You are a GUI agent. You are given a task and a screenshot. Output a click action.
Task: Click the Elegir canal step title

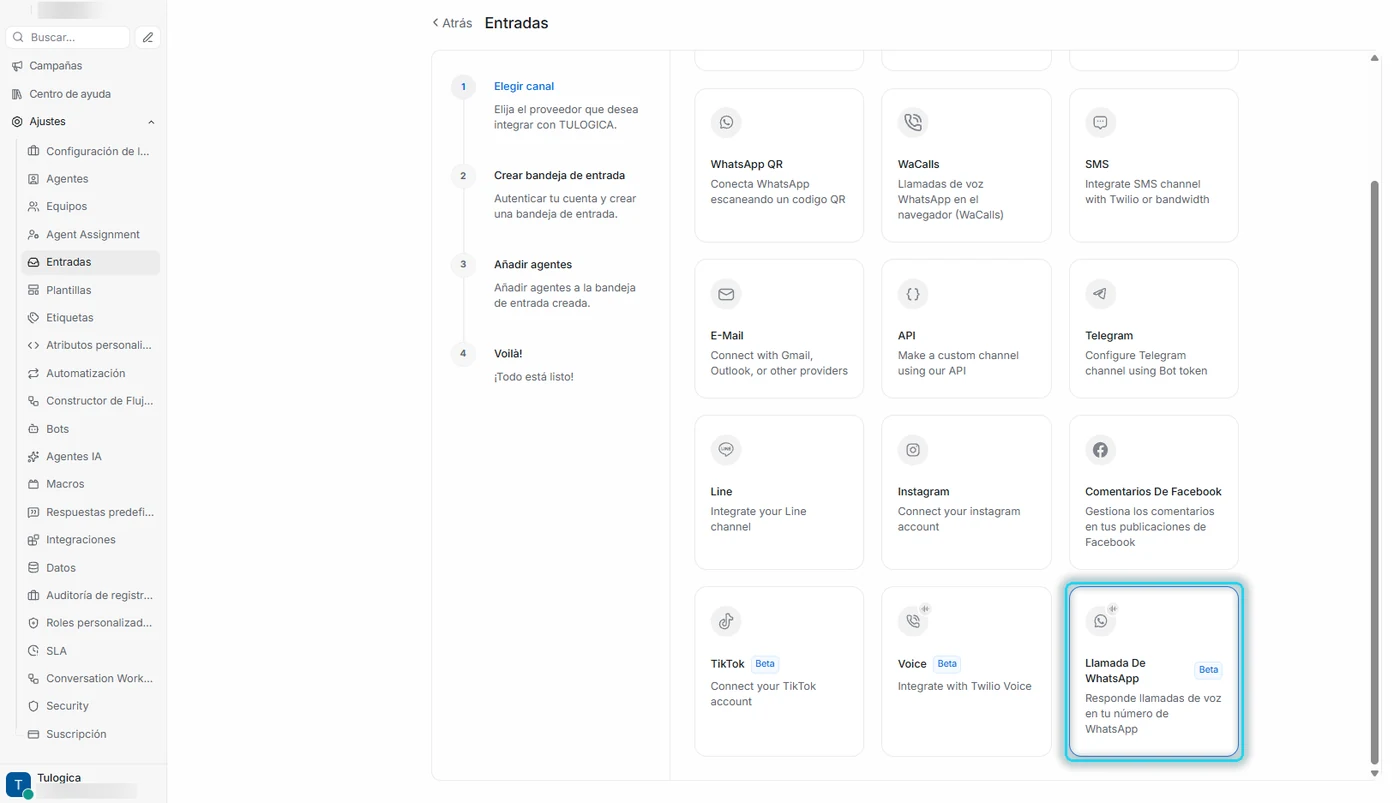(x=524, y=86)
